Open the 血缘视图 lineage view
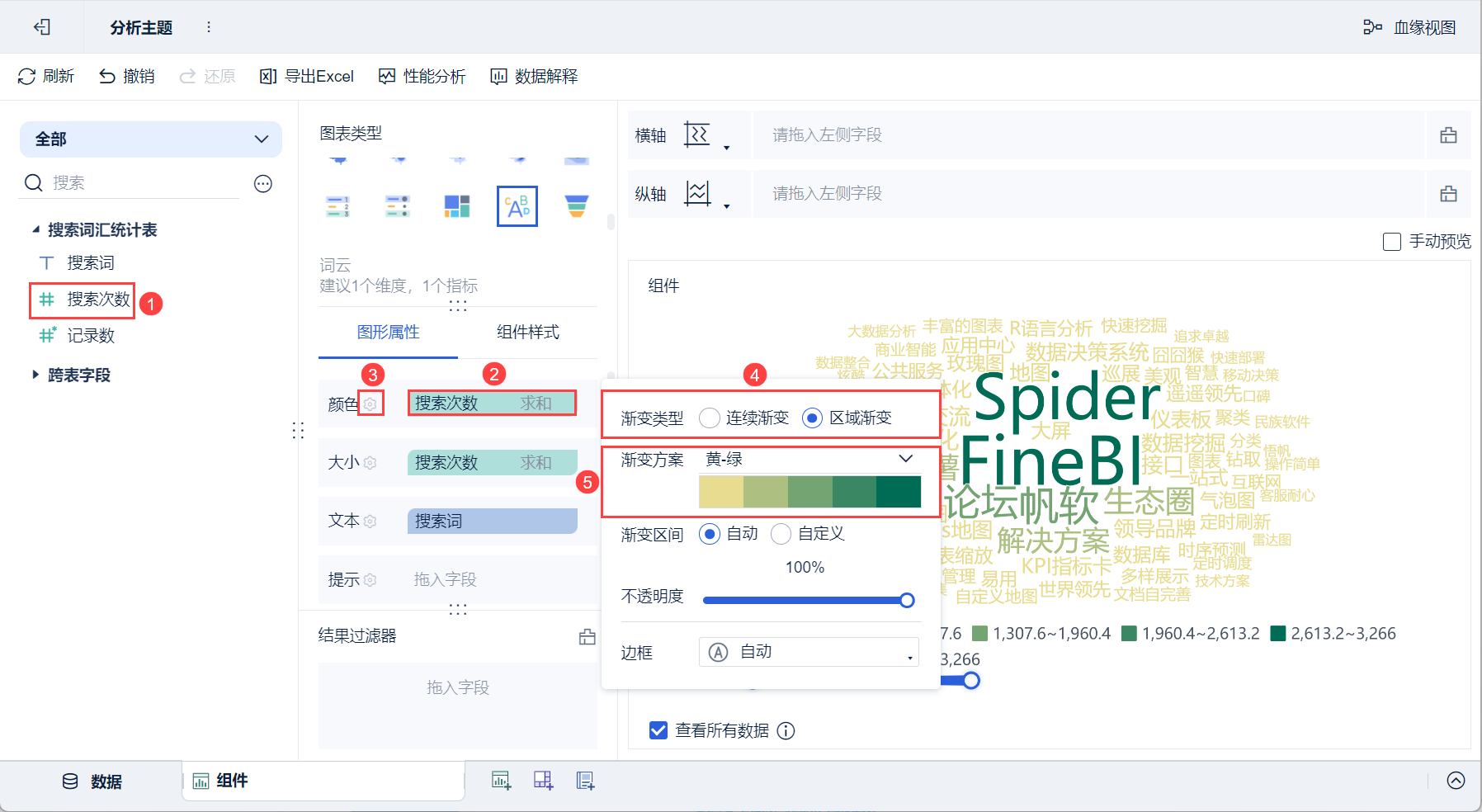The height and width of the screenshot is (812, 1482). (1409, 27)
